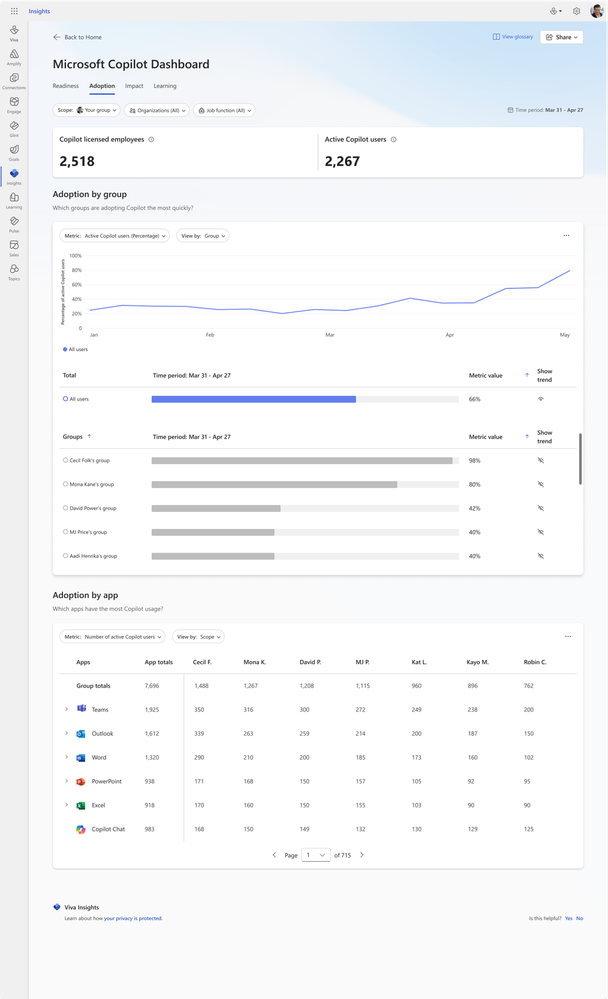
Task: Sort Groups section by Metric value
Action: pos(526,436)
